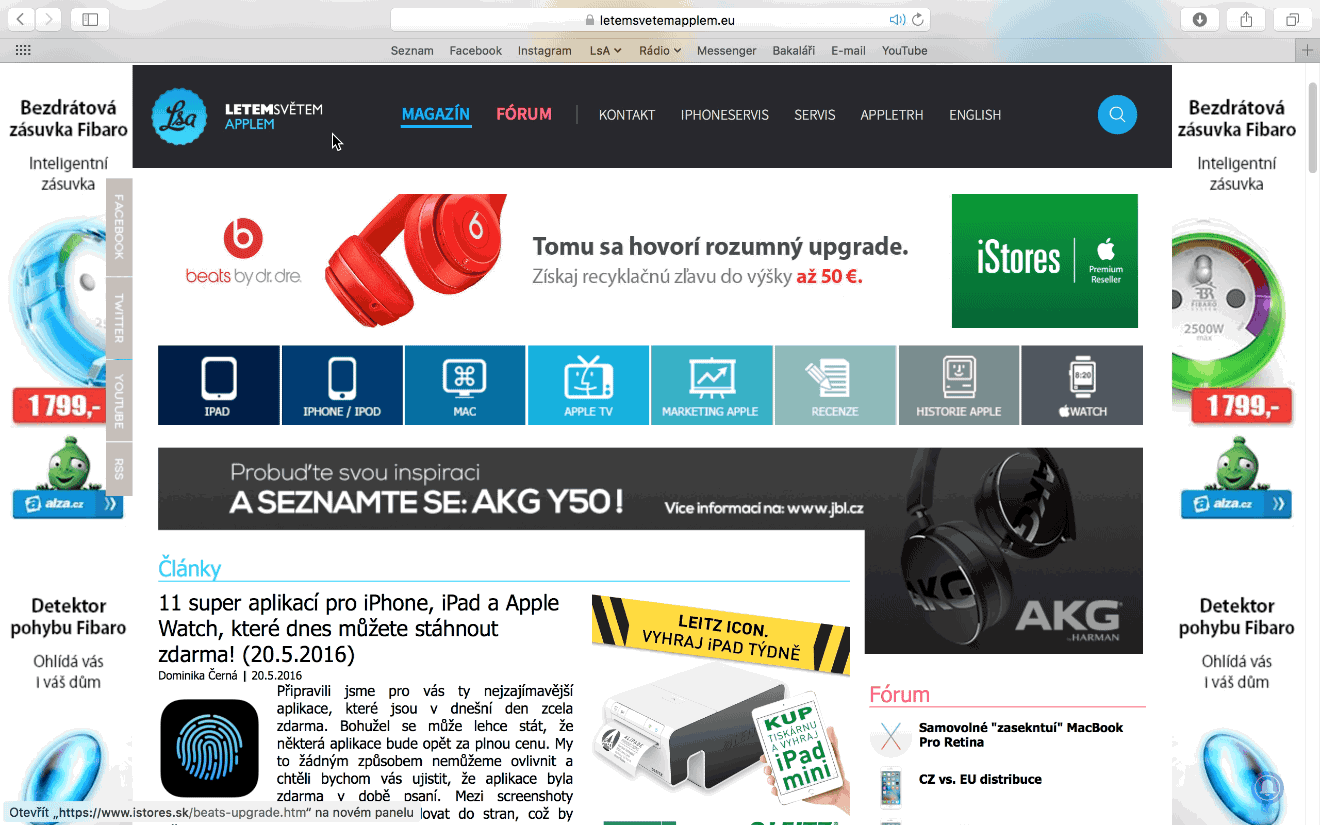This screenshot has height=825, width=1320.
Task: Click the LSA round logo badge
Action: (179, 116)
